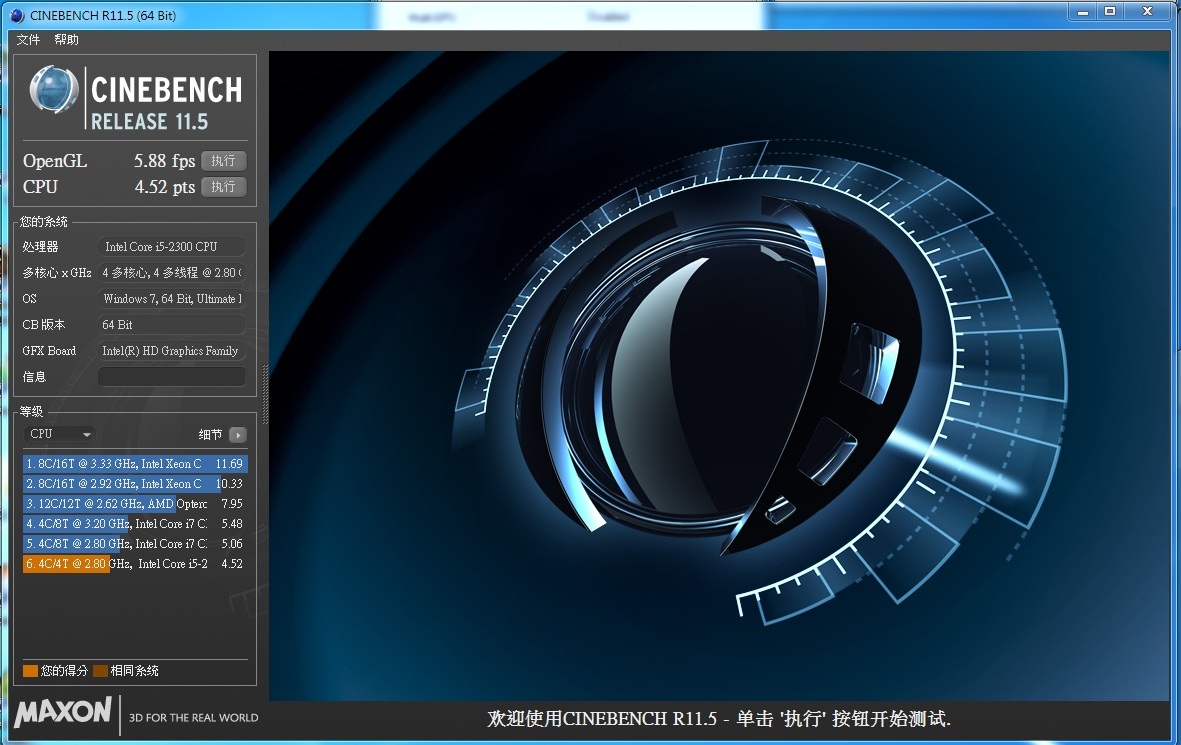Open the 文件 menu
This screenshot has width=1181, height=745.
(28, 40)
